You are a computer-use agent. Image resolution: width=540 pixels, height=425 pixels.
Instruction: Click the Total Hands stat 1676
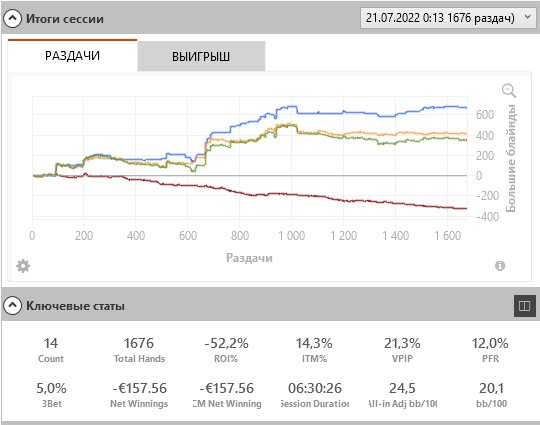(139, 350)
